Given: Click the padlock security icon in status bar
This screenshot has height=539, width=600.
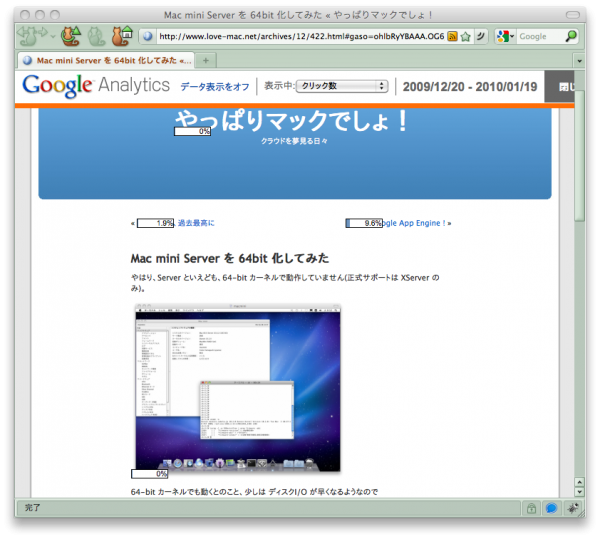Looking at the screenshot, I should (531, 508).
